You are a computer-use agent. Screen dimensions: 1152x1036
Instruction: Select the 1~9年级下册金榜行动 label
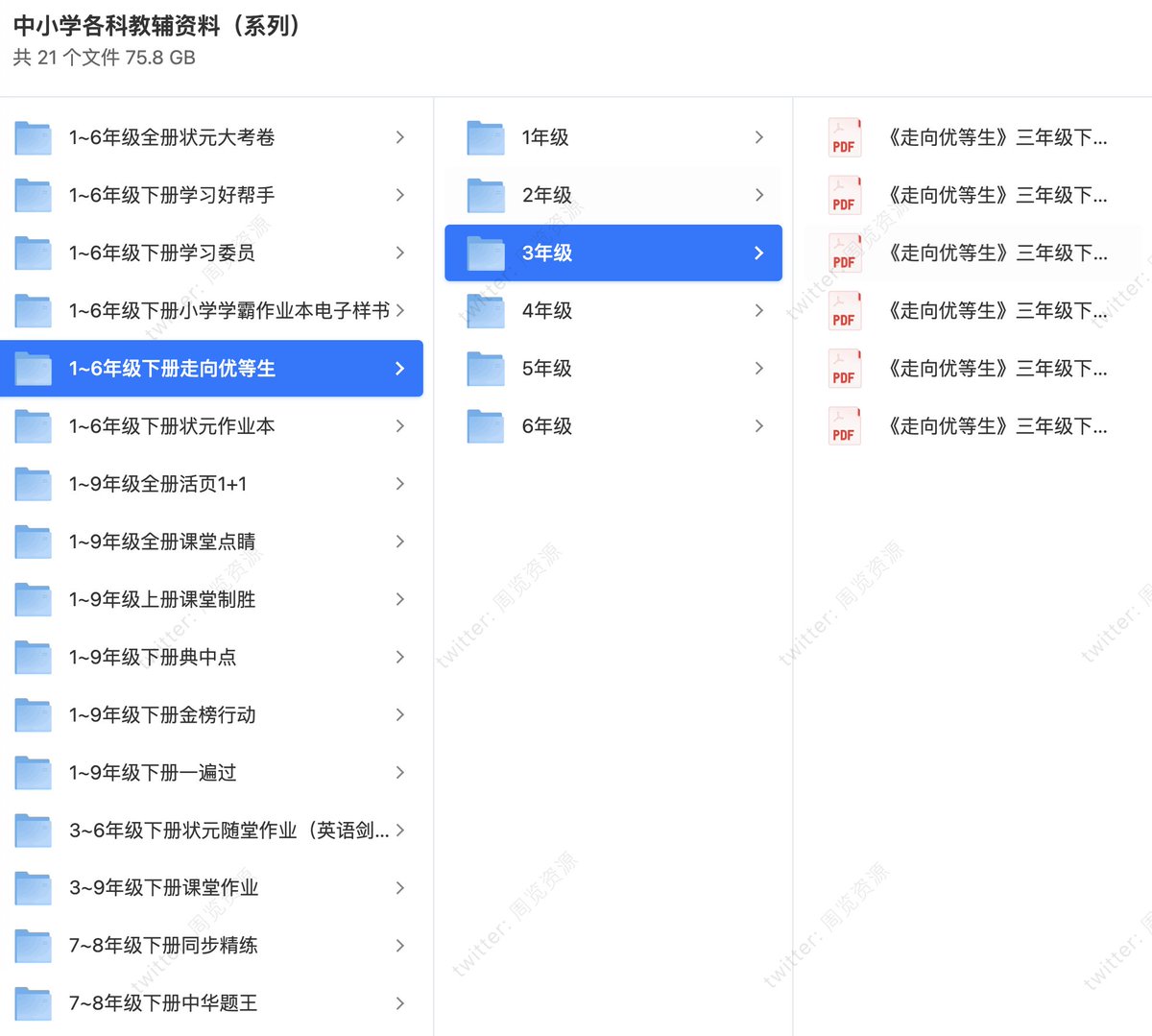pos(162,714)
